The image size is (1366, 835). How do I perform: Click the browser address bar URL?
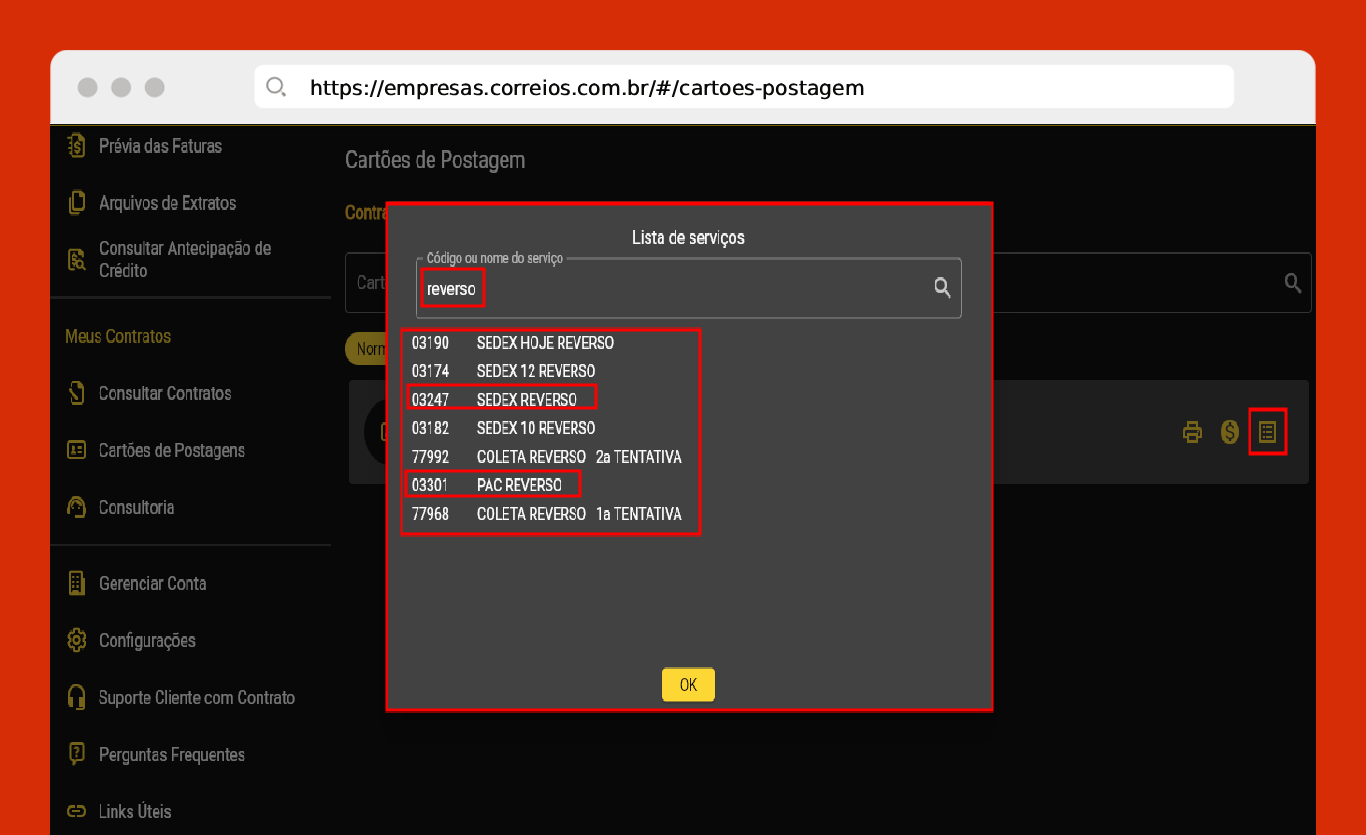pos(586,88)
